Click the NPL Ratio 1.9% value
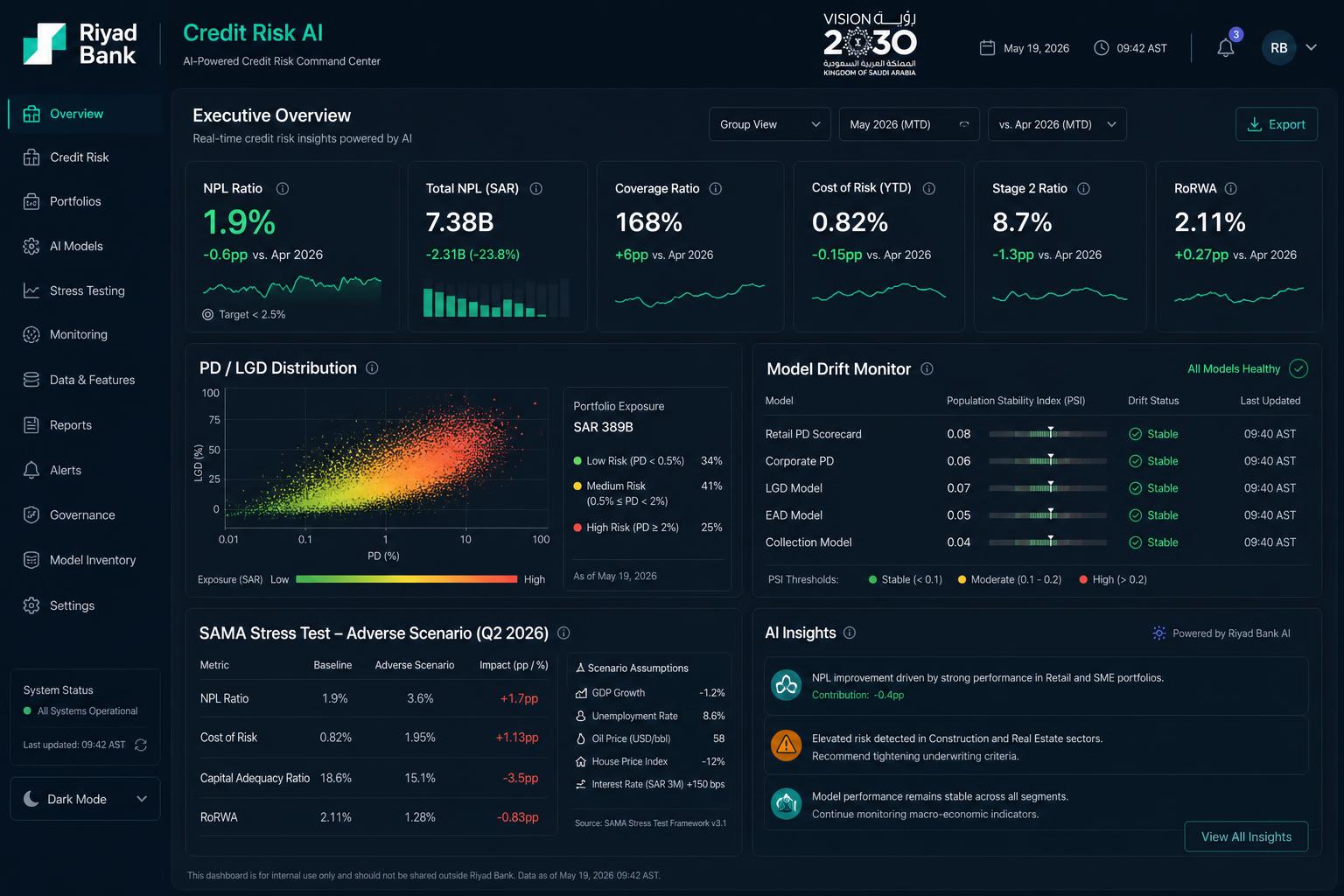The height and width of the screenshot is (896, 1344). (239, 222)
